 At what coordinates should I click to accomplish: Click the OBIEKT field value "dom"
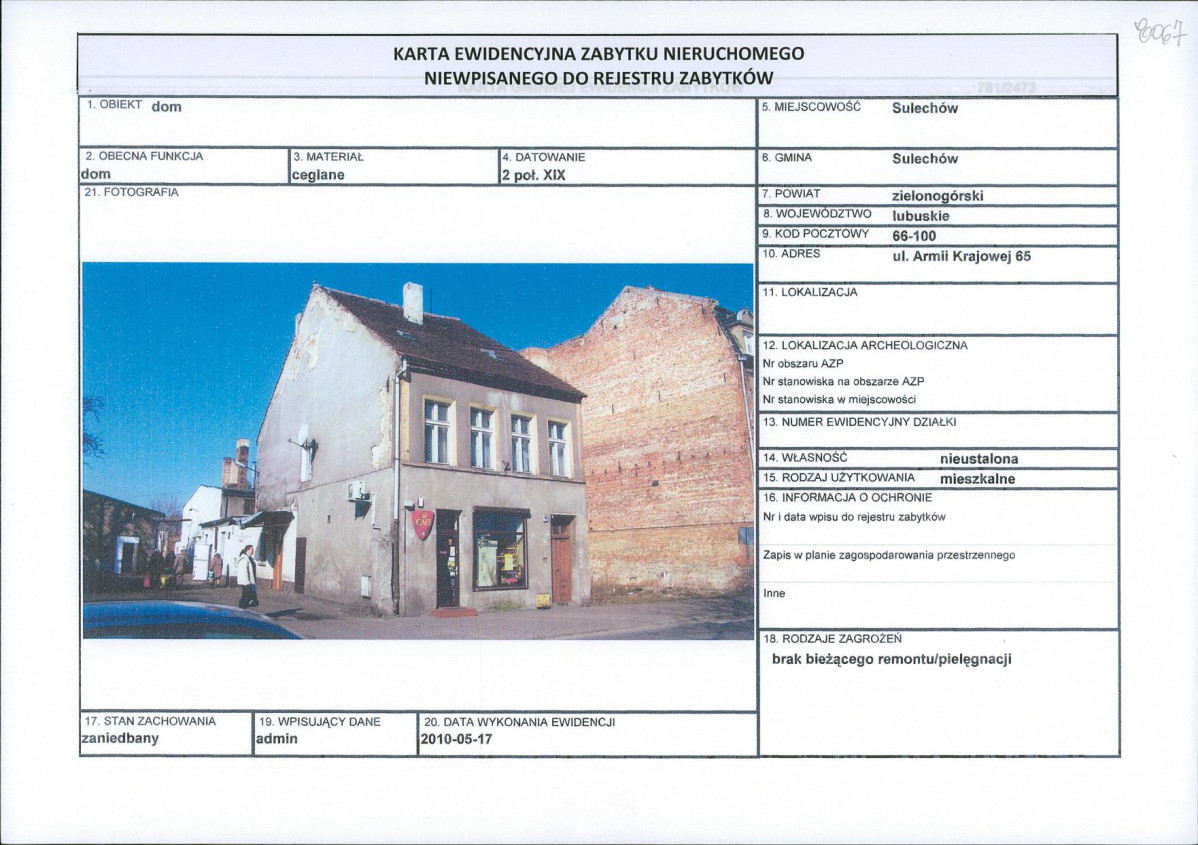[x=166, y=107]
